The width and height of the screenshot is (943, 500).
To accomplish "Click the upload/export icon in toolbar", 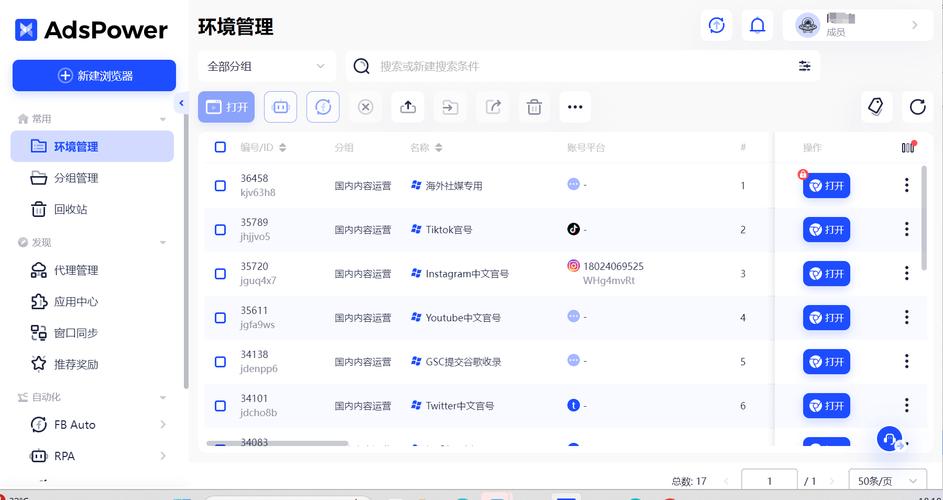I will click(x=408, y=107).
